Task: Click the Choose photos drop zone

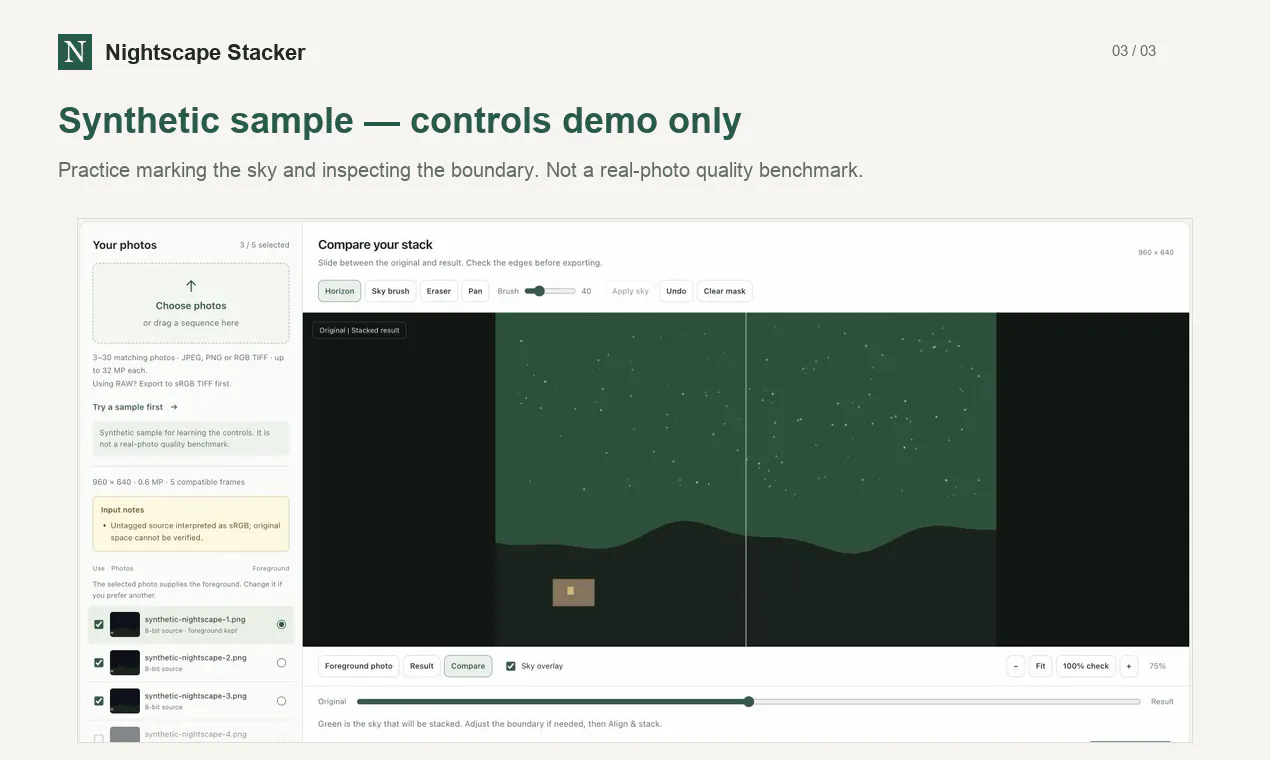Action: [191, 303]
